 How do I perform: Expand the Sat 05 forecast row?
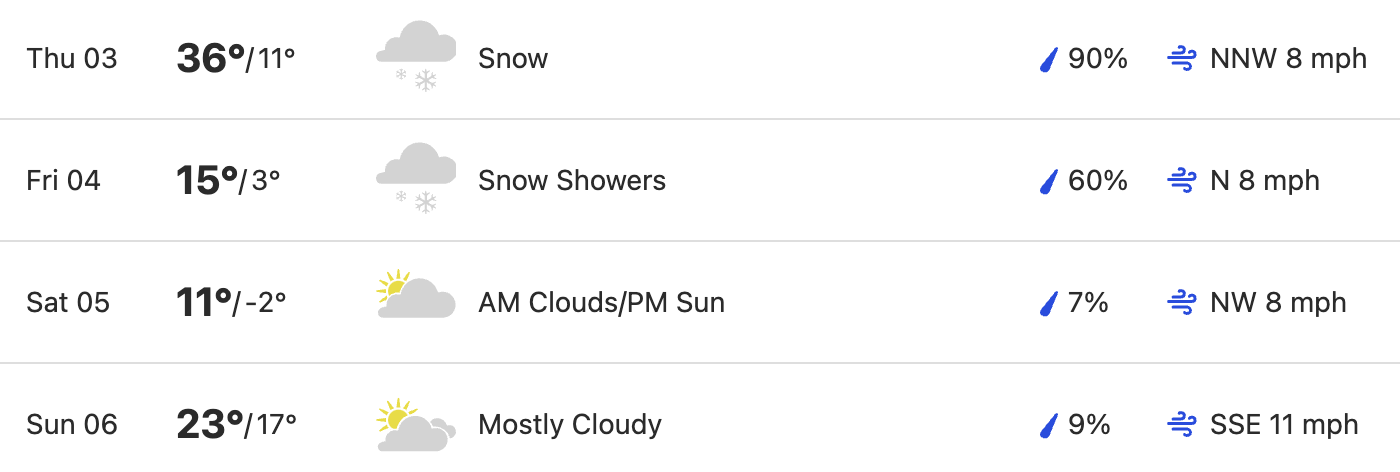(700, 303)
